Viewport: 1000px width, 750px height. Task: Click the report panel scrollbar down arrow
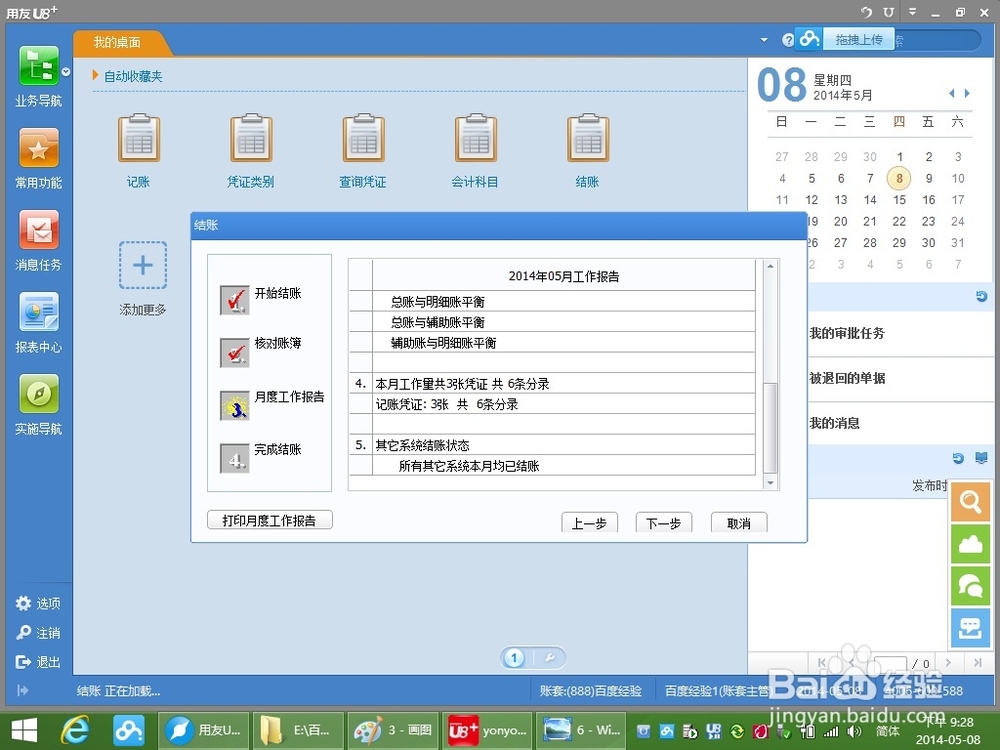coord(771,480)
